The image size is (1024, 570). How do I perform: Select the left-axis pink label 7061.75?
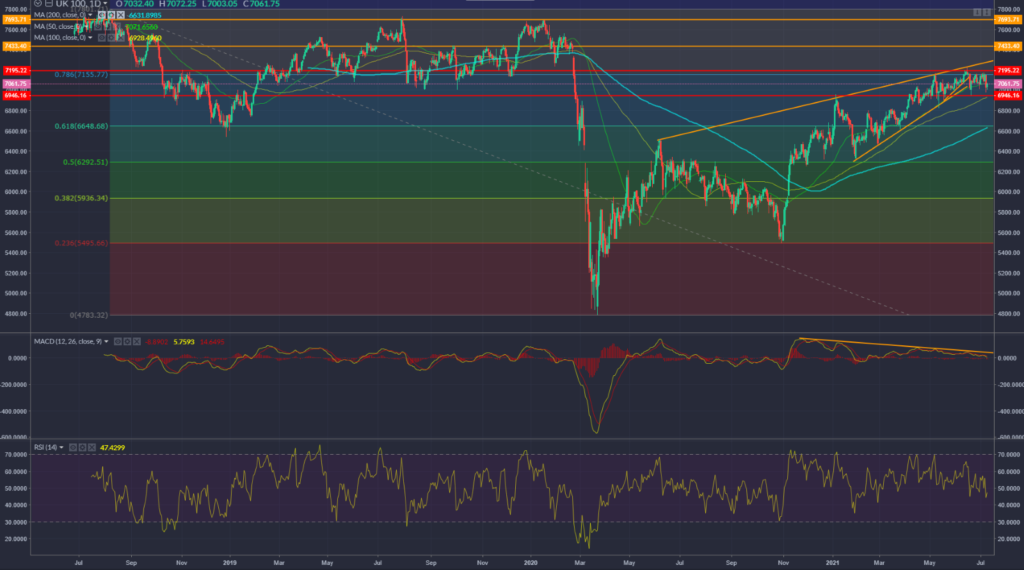tap(16, 84)
